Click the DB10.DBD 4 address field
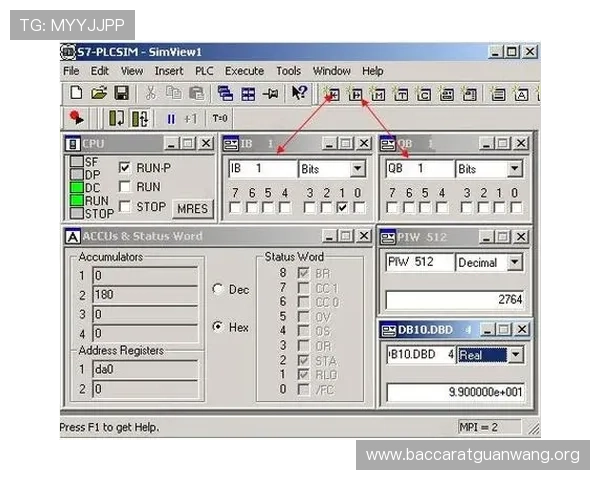The width and height of the screenshot is (600, 480). click(421, 355)
